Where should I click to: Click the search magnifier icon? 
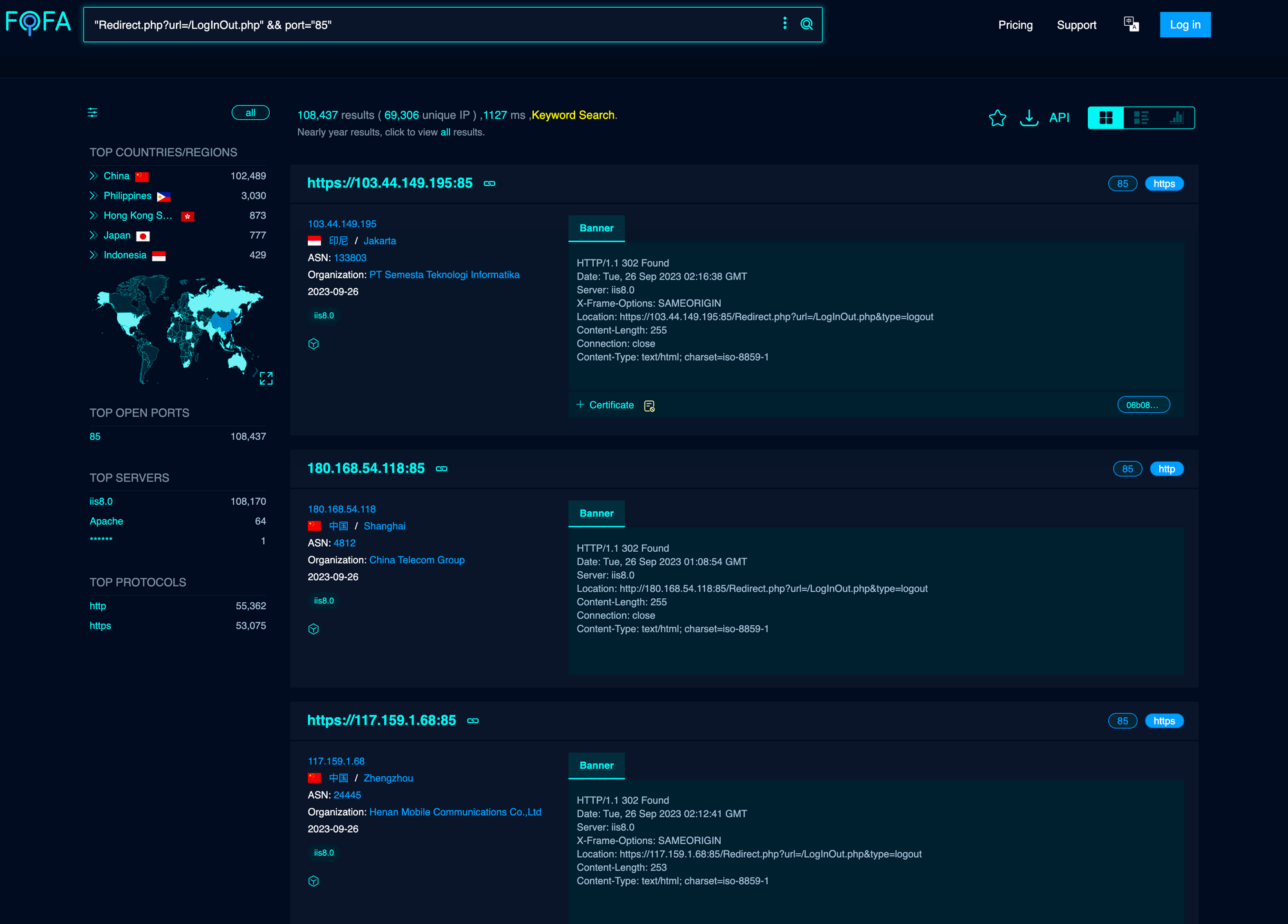click(x=806, y=24)
